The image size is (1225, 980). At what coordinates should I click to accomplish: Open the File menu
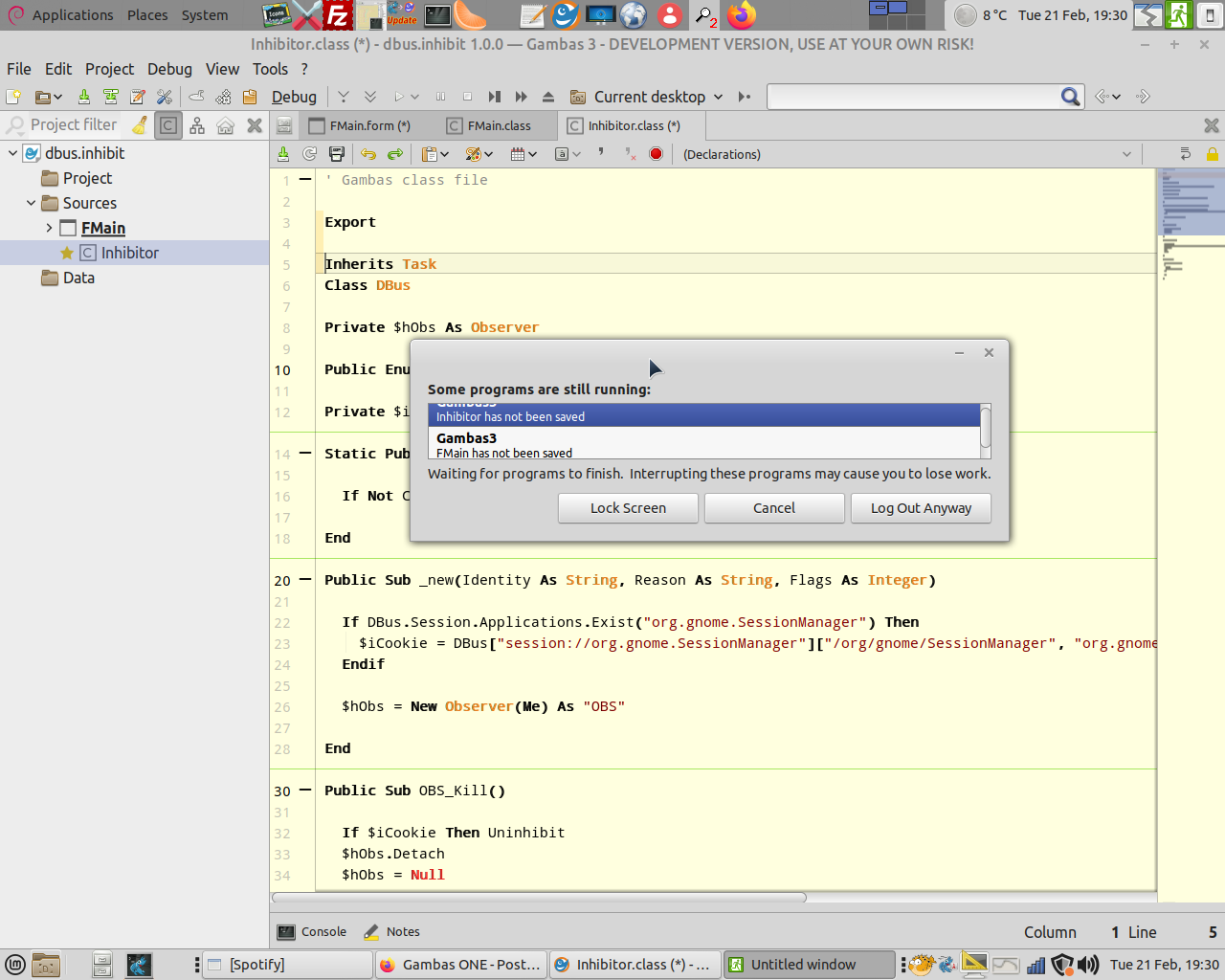point(19,69)
